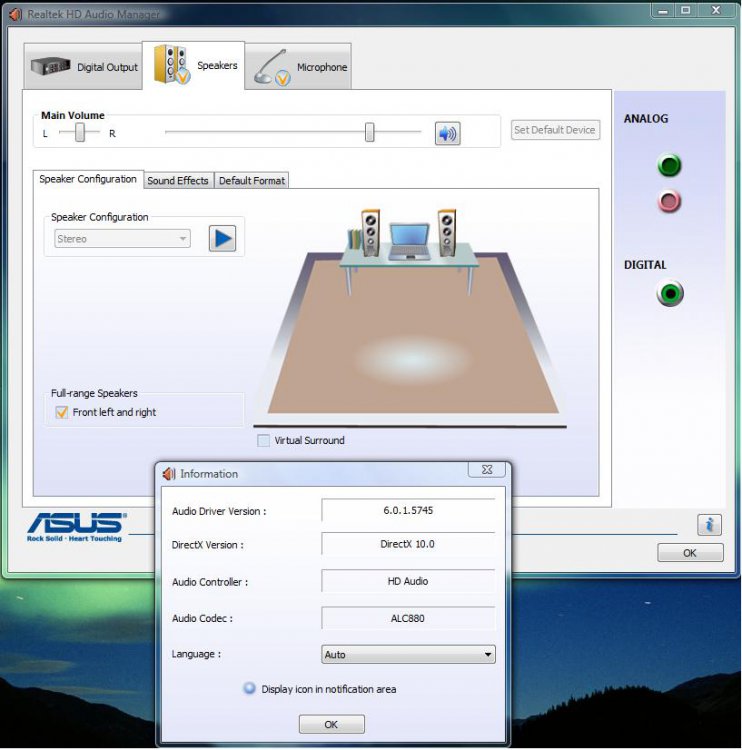Switch to the Default Format tab
Image resolution: width=742 pixels, height=750 pixels.
(252, 180)
